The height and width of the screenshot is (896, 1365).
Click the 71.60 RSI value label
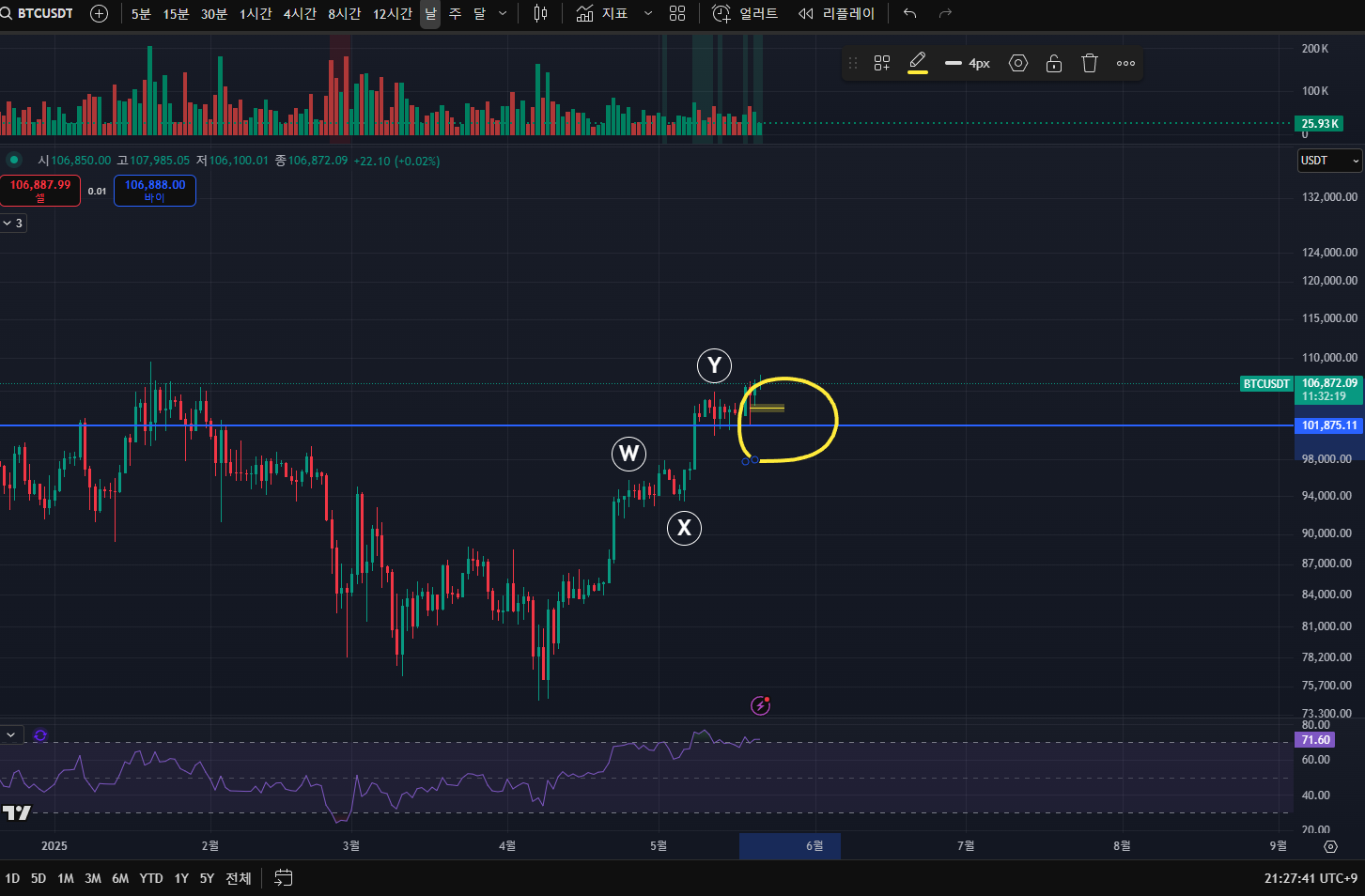(1314, 740)
